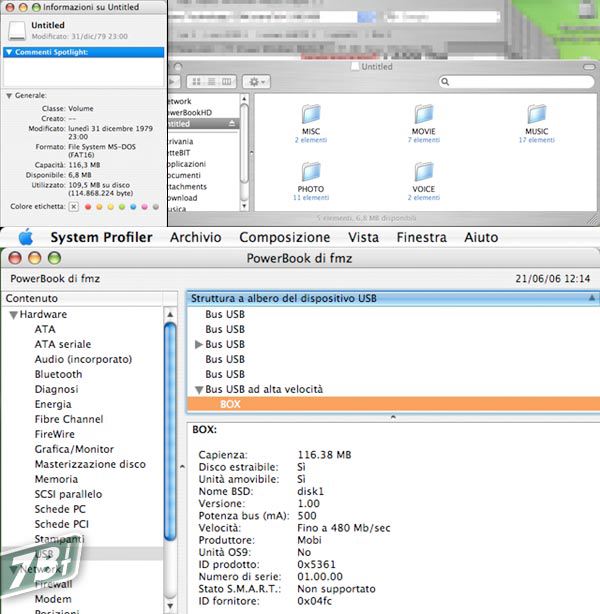This screenshot has width=600, height=614.
Task: Open the MISC folder
Action: 311,115
